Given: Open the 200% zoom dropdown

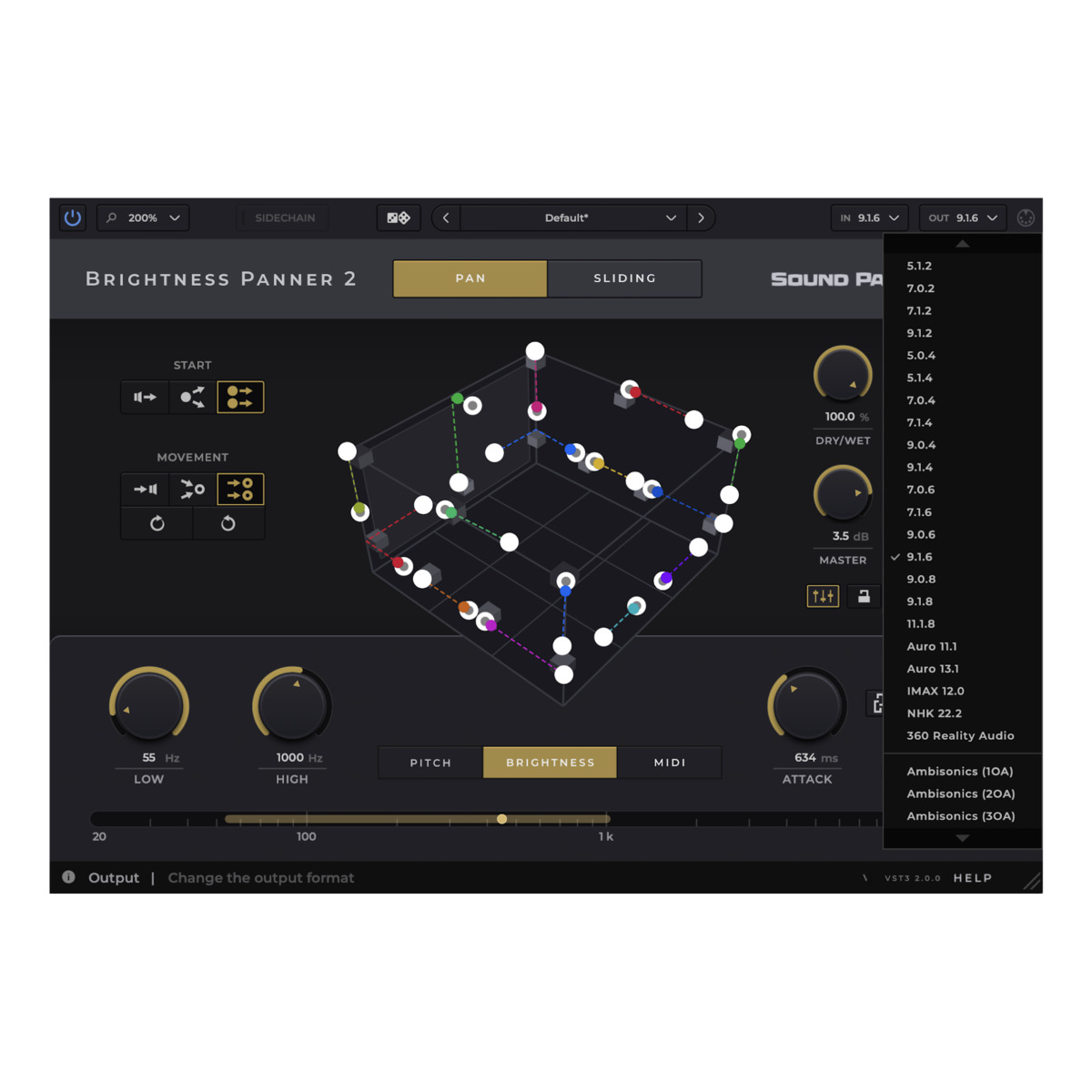Looking at the screenshot, I should 143,218.
